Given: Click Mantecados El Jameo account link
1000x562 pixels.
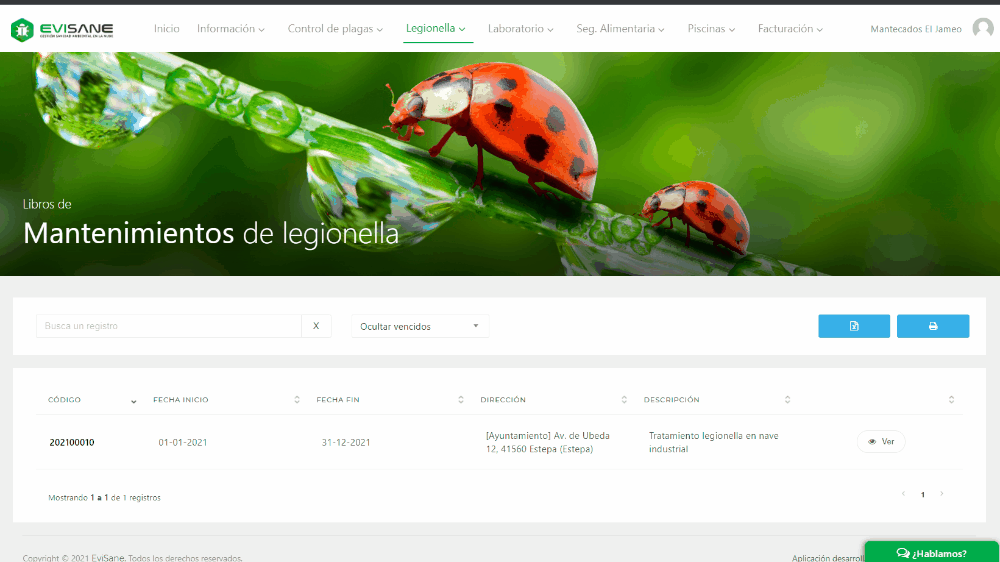Looking at the screenshot, I should [915, 29].
